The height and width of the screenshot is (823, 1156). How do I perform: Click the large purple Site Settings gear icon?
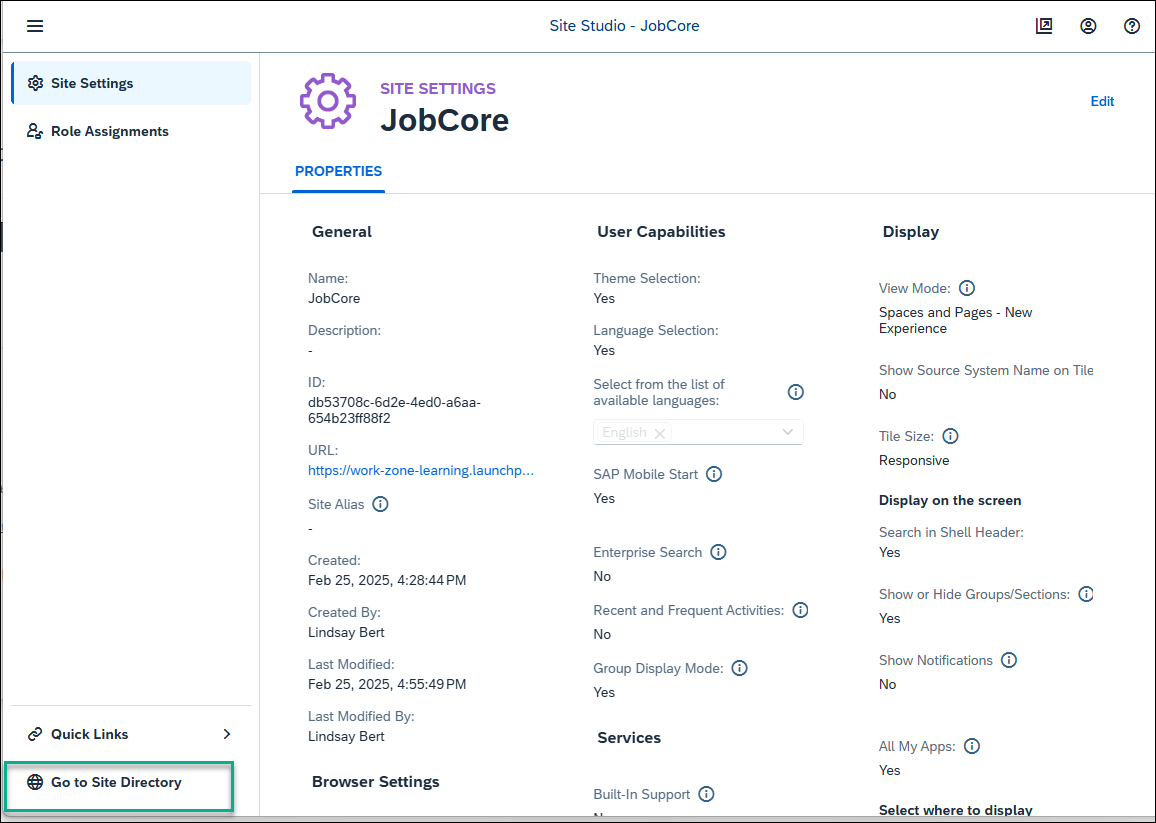click(328, 101)
